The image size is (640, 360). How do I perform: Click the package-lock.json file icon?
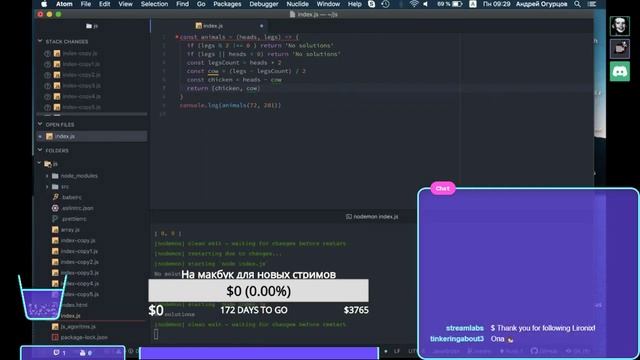point(56,337)
